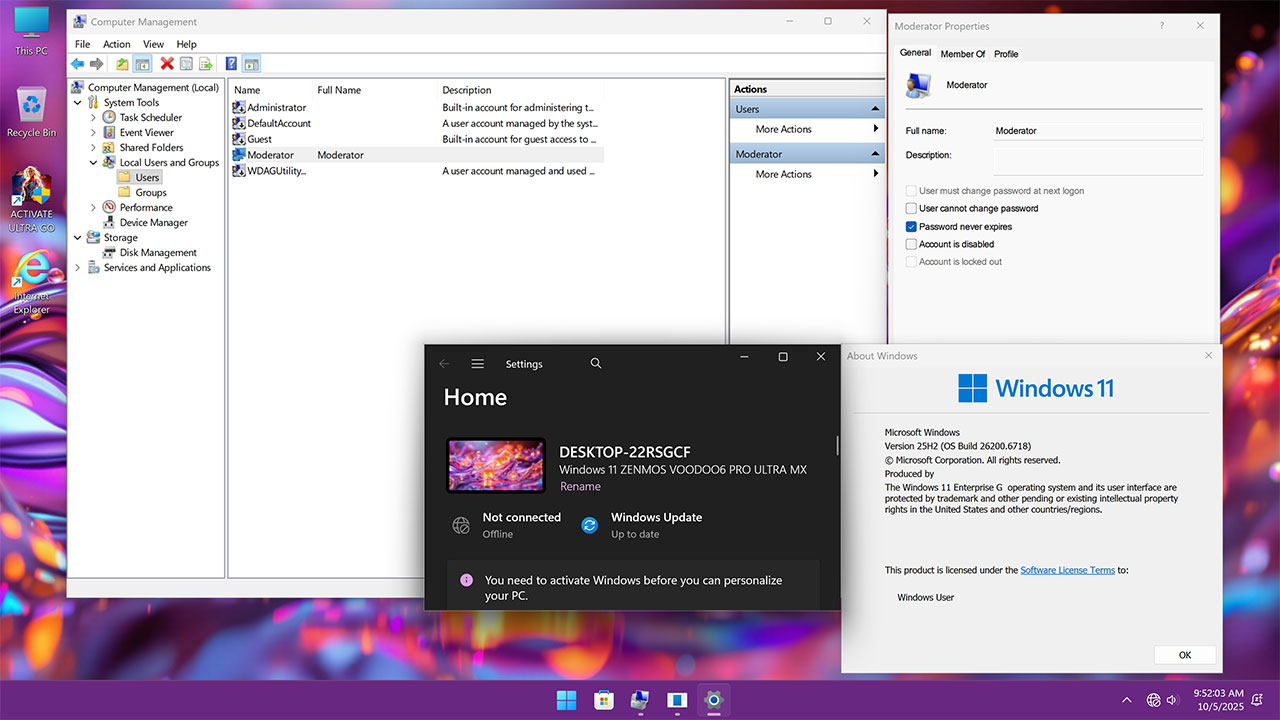The height and width of the screenshot is (720, 1280).
Task: Open This PC desktop icon
Action: [x=31, y=30]
